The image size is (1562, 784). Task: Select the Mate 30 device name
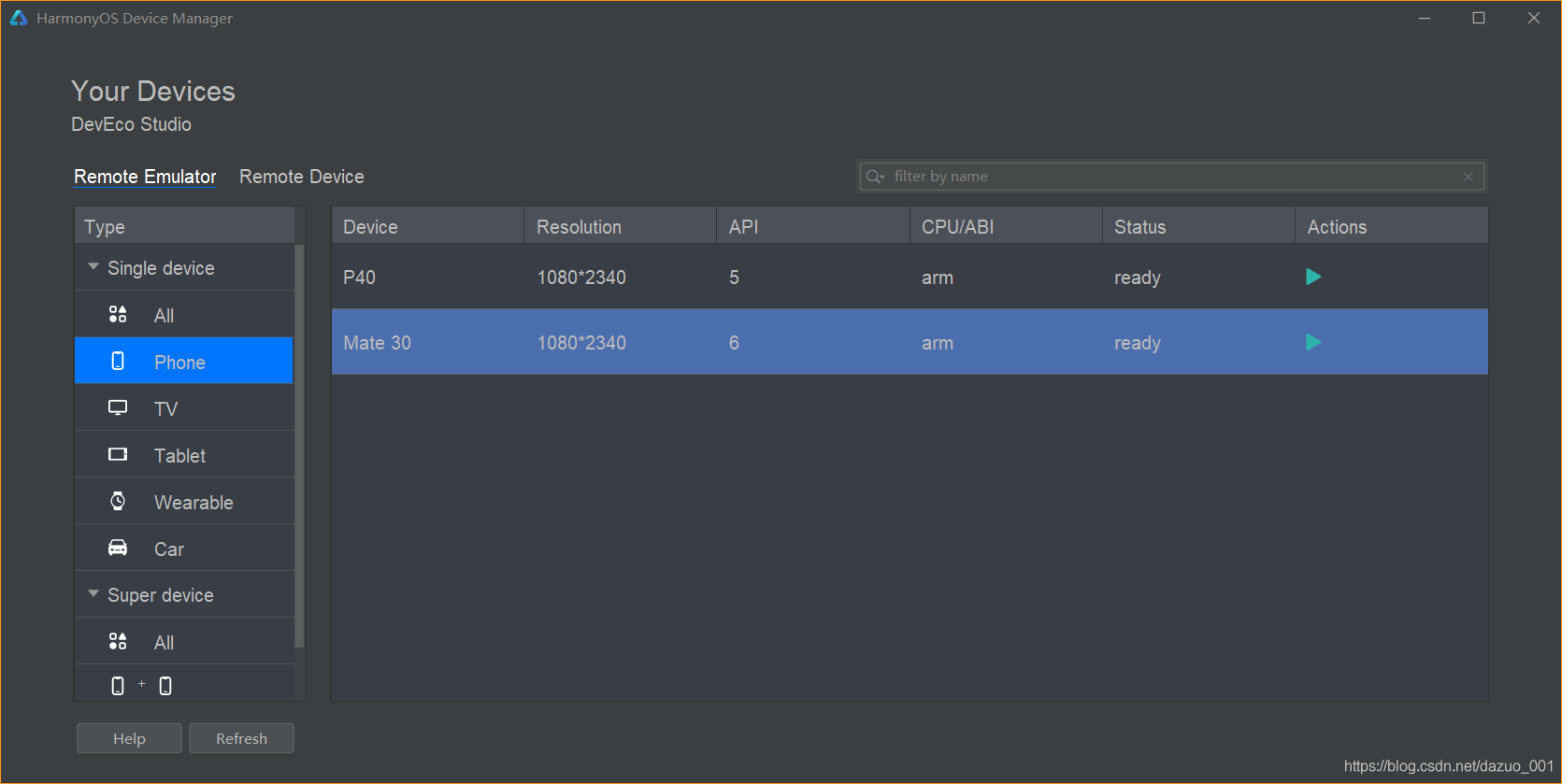(377, 343)
